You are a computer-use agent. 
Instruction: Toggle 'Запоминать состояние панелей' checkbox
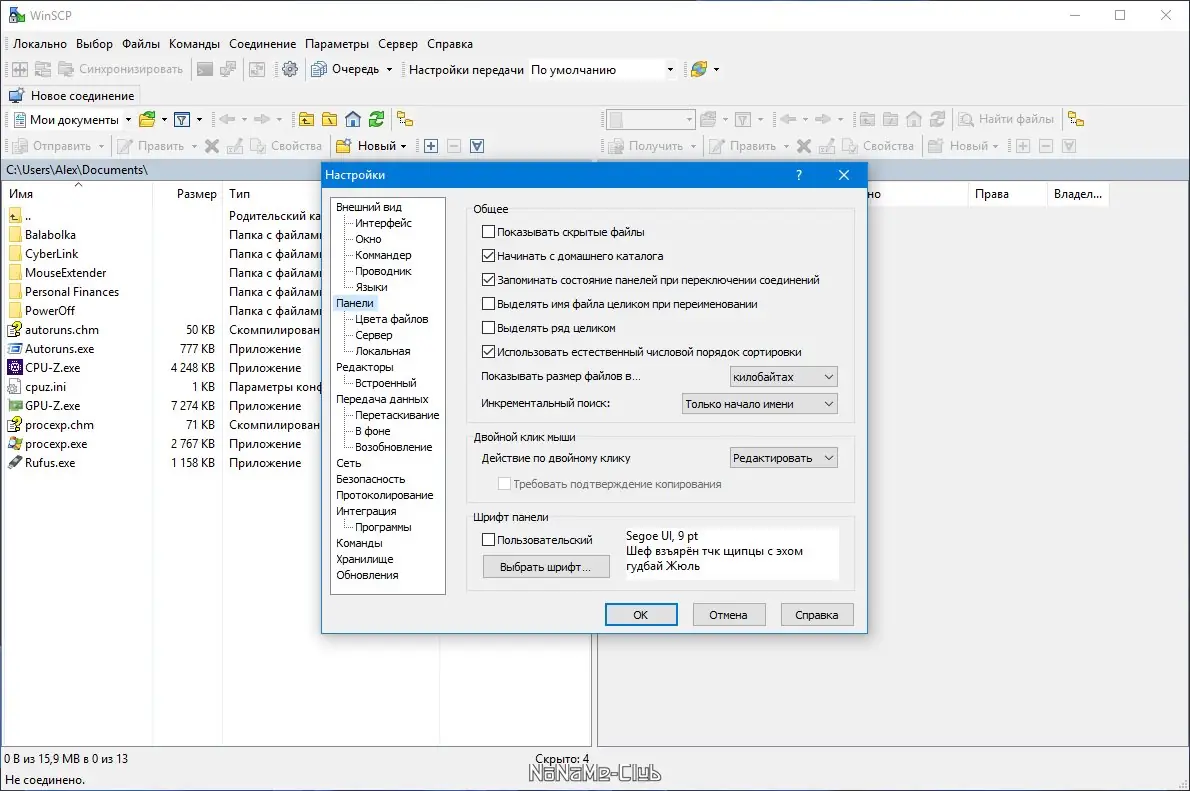pyautogui.click(x=489, y=280)
